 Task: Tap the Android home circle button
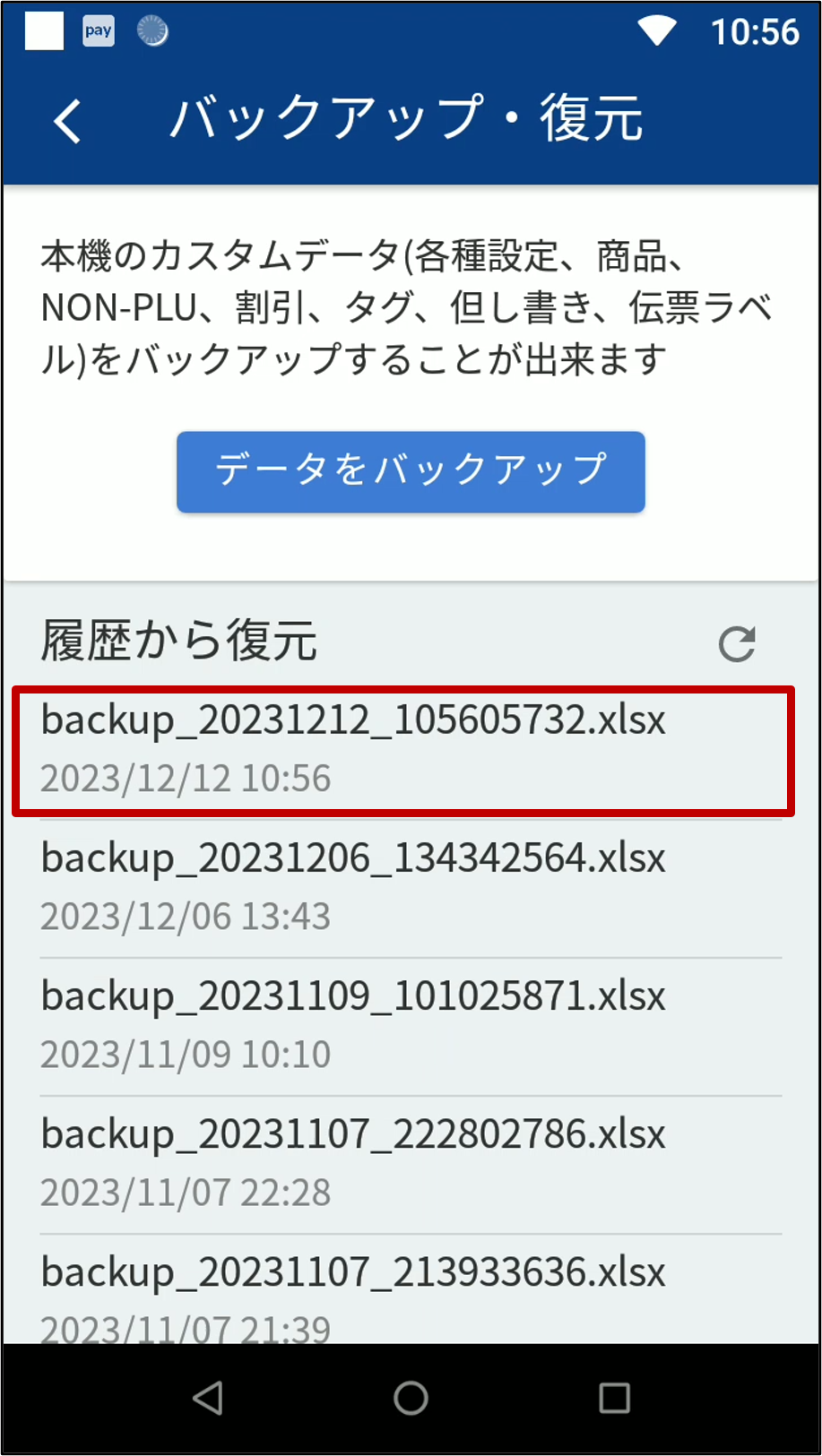[411, 1398]
